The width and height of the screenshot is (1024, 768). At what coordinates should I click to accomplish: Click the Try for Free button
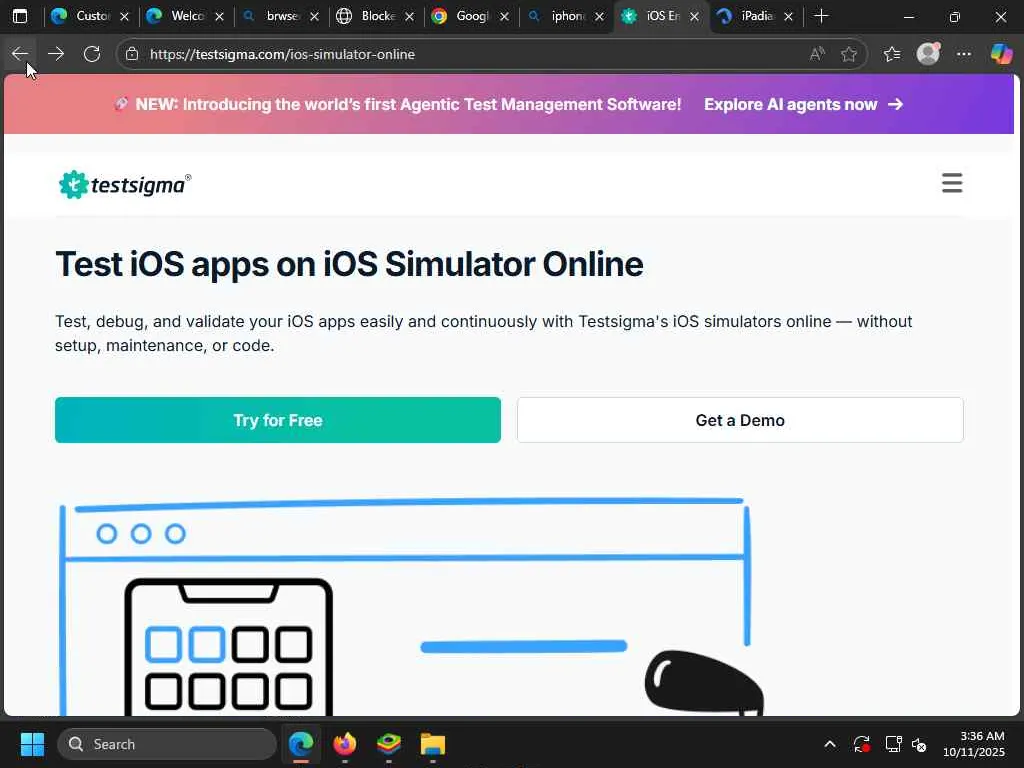pos(278,420)
